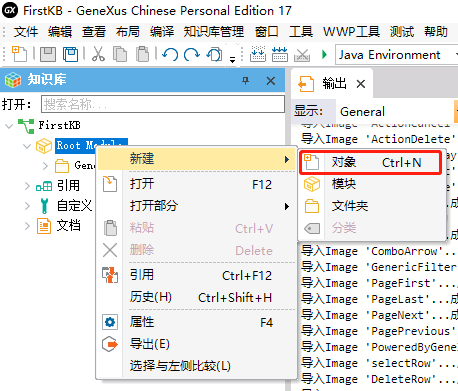Choose 新建 in the context menu
The image size is (458, 391).
click(x=196, y=159)
